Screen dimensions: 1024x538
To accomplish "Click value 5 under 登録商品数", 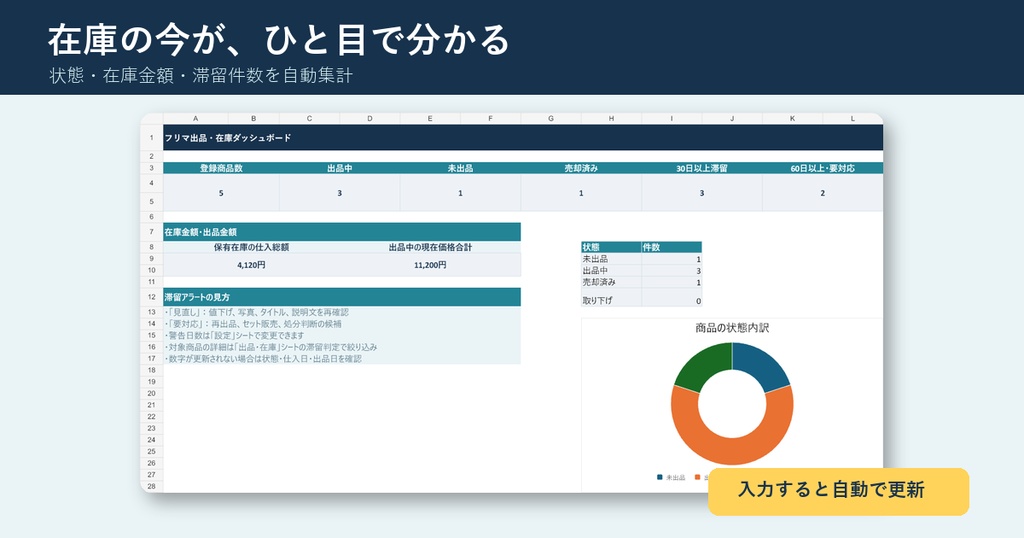I will pos(221,193).
